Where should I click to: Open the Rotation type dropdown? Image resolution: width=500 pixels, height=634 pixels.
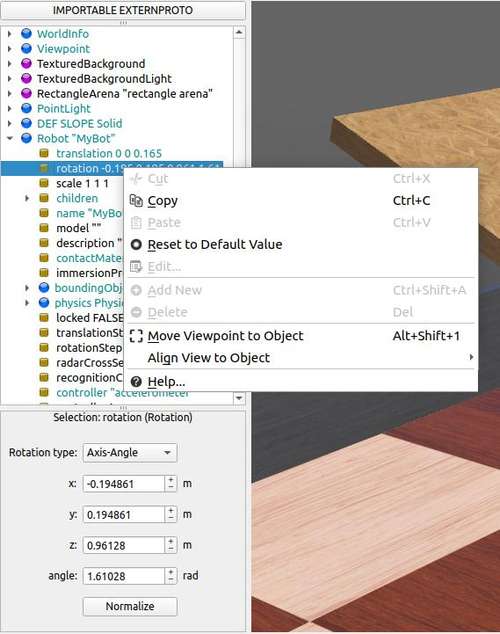coord(130,452)
